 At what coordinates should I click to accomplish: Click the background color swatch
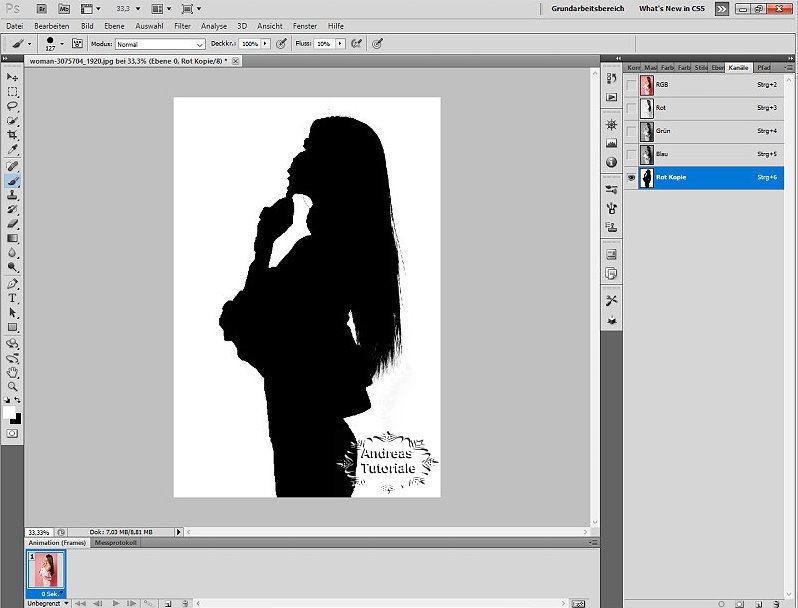coord(16,419)
